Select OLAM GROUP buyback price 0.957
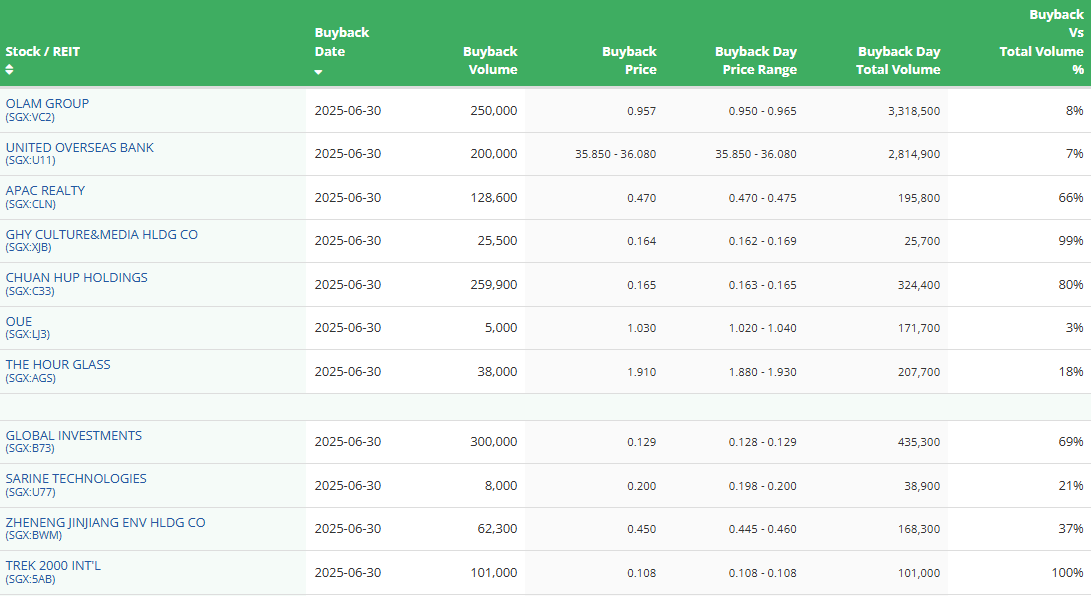 [x=642, y=111]
